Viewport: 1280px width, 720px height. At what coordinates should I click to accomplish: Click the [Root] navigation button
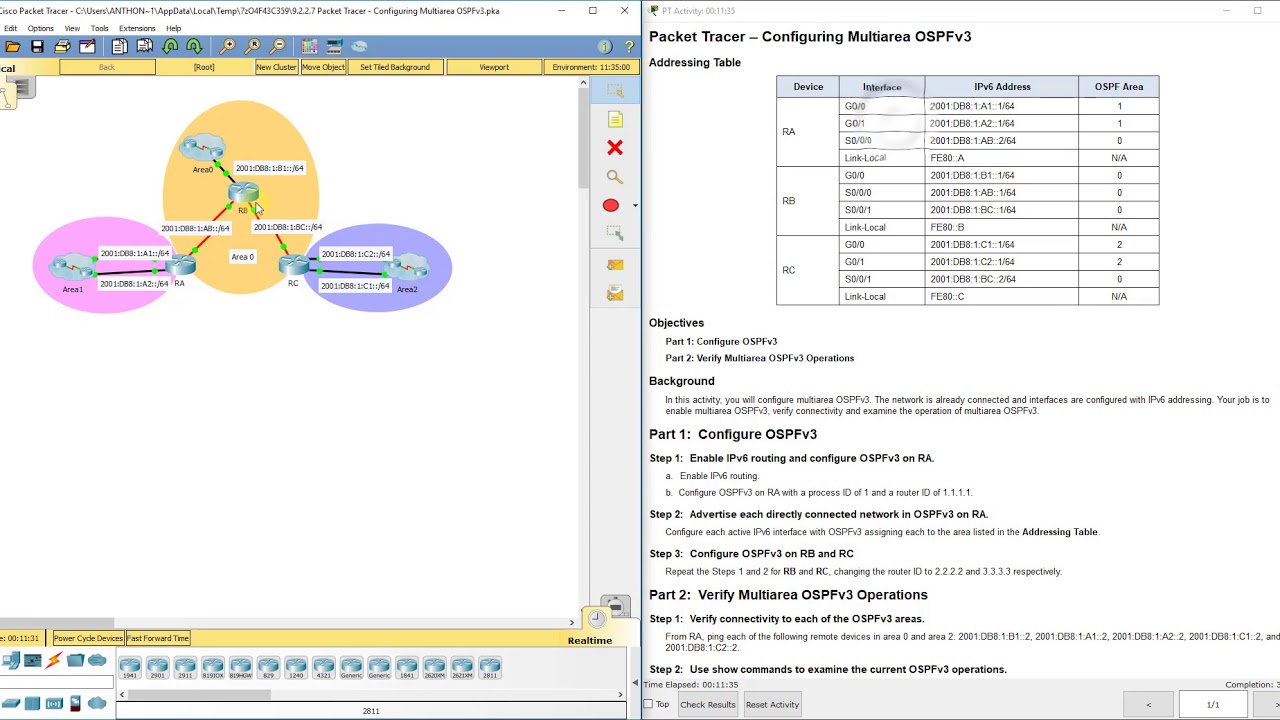click(204, 67)
